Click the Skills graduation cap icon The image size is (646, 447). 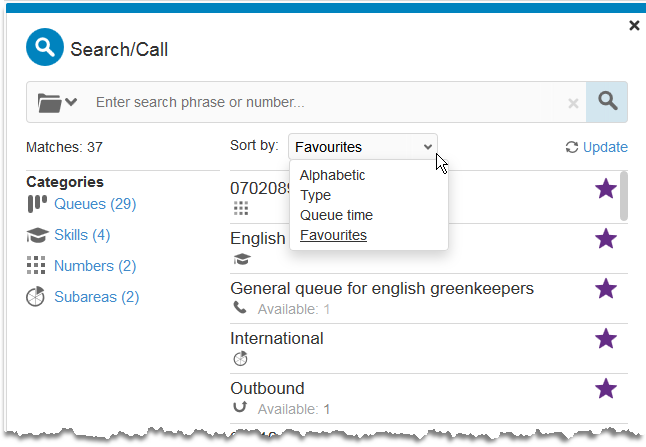[x=37, y=235]
